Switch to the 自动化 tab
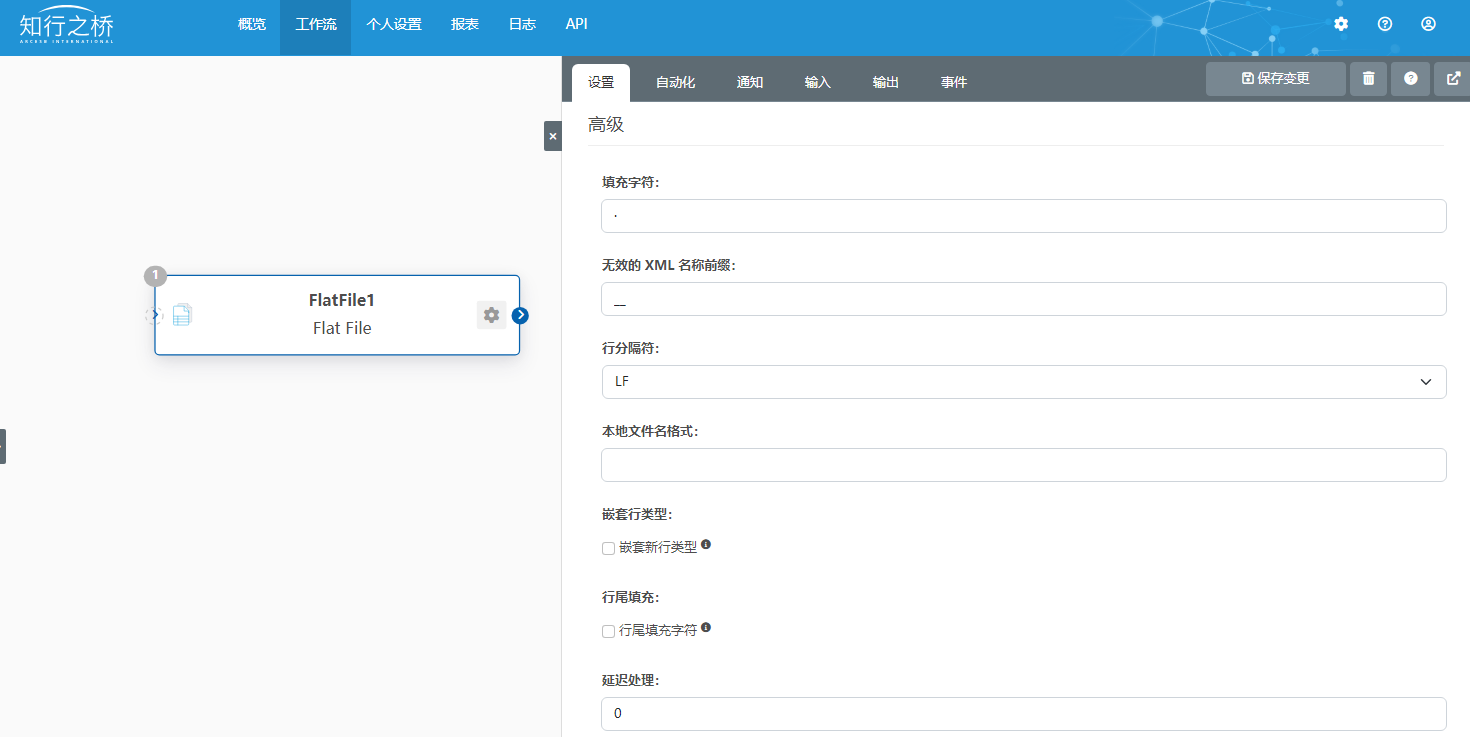Viewport: 1470px width, 737px height. (x=675, y=82)
